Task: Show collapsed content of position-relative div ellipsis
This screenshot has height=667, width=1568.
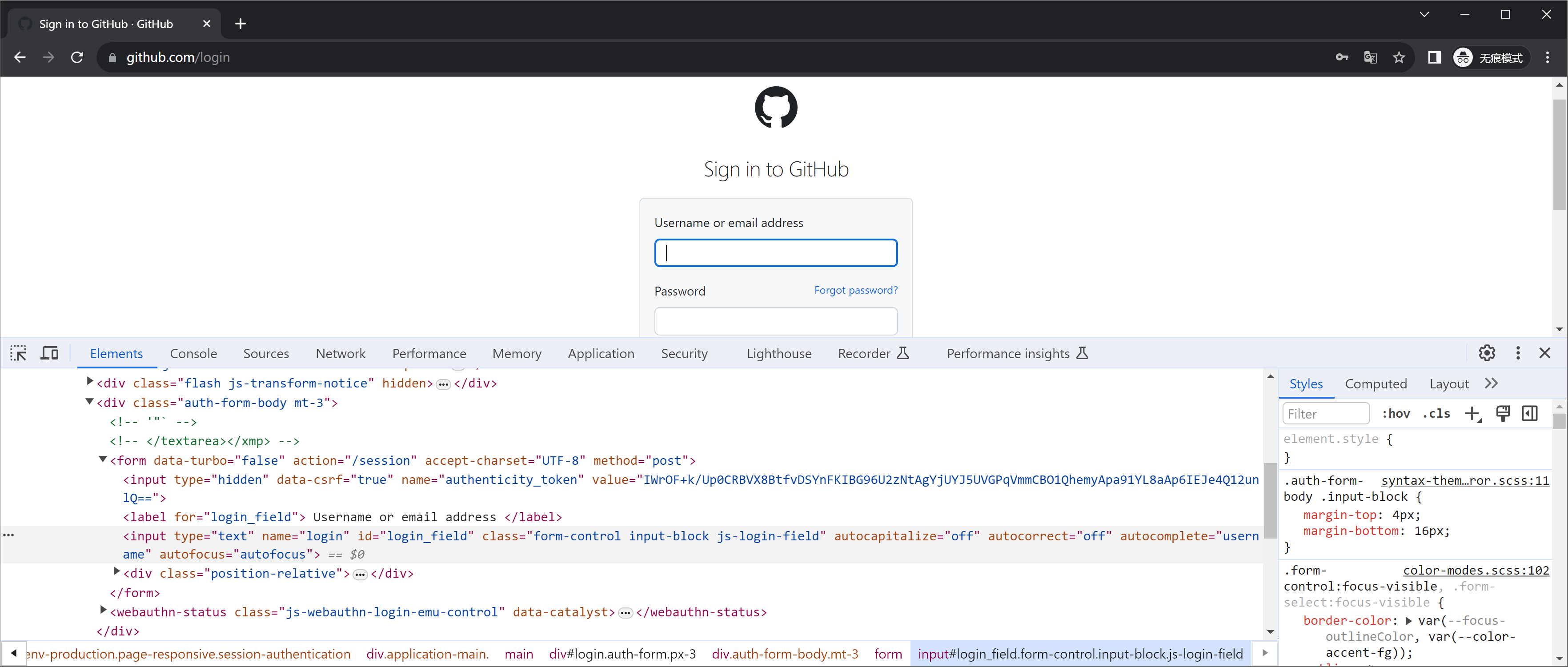Action: (x=361, y=575)
